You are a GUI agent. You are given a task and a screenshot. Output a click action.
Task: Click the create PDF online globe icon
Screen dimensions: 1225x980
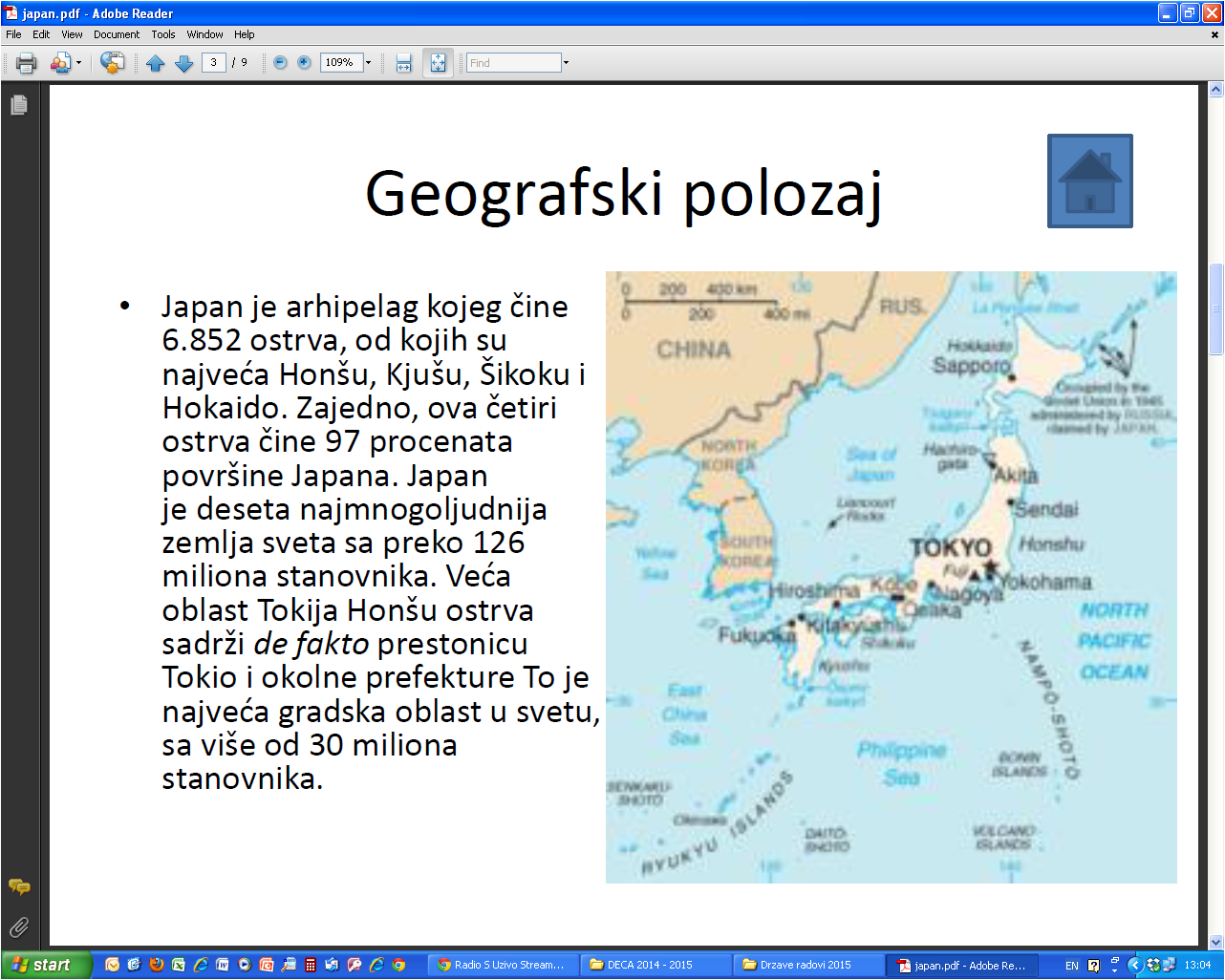(112, 63)
